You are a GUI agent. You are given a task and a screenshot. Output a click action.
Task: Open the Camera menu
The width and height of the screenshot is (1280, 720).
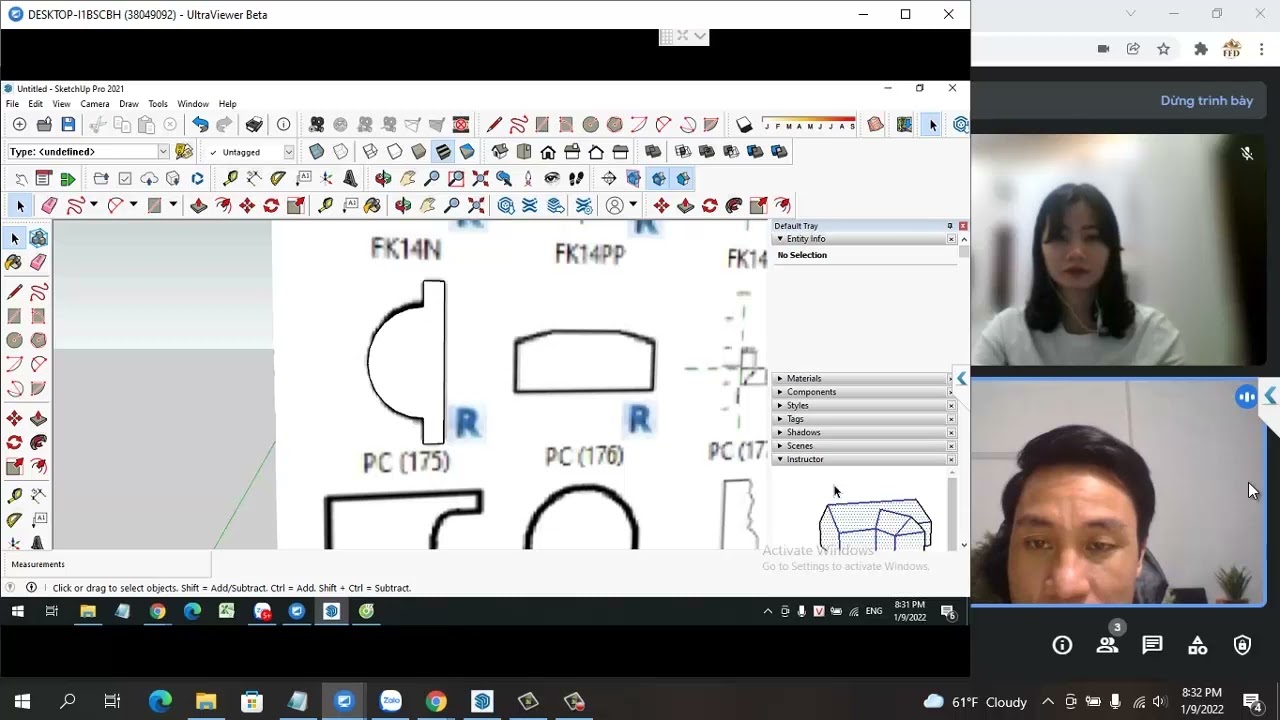coord(95,104)
